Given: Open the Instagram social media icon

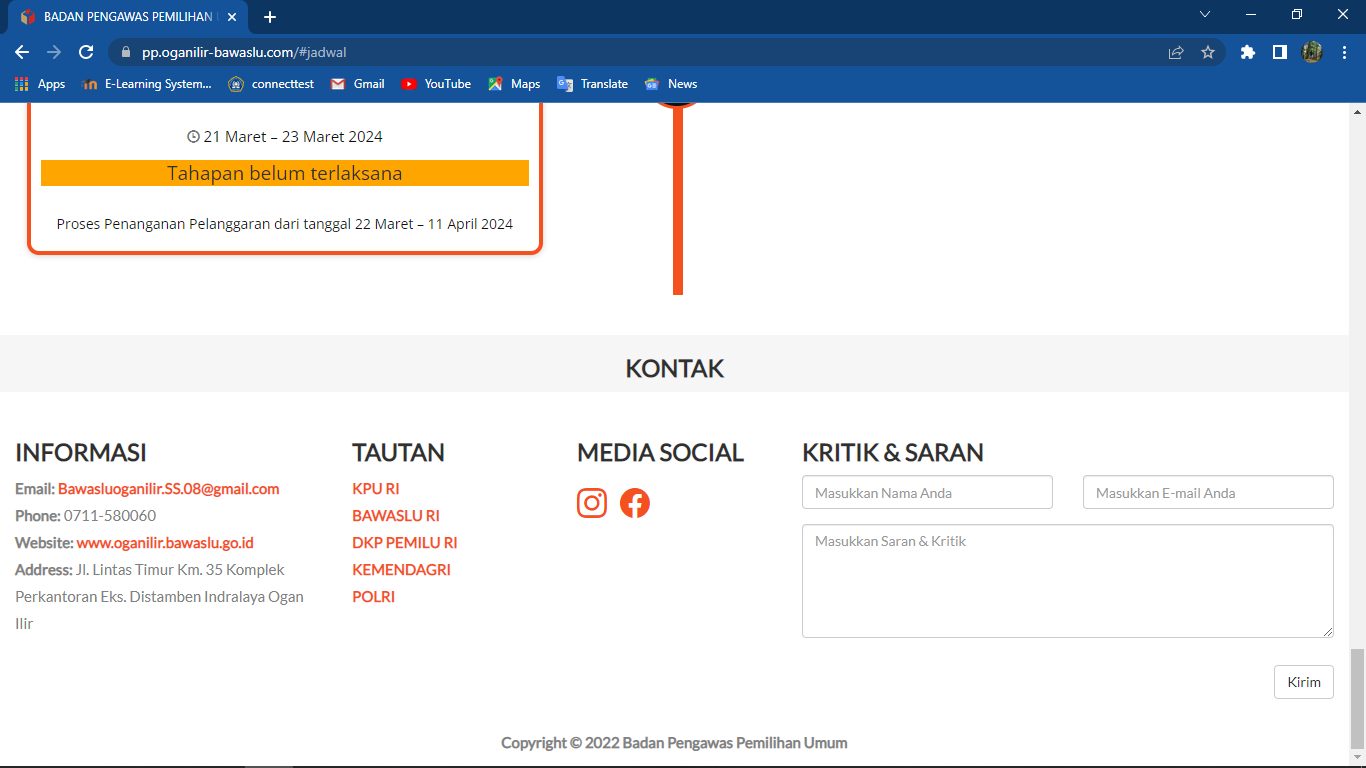Looking at the screenshot, I should pyautogui.click(x=591, y=503).
